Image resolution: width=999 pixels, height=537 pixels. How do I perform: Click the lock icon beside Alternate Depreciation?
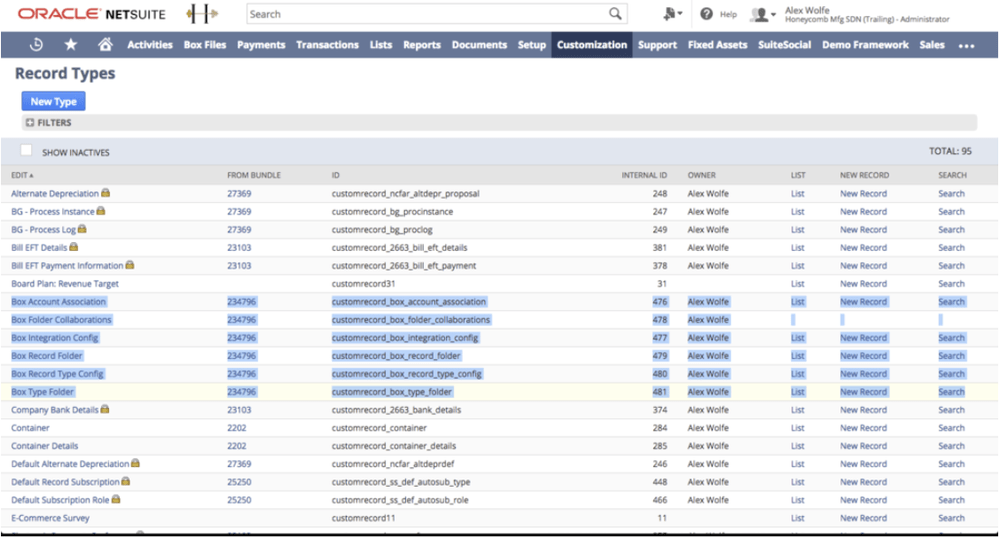coord(106,192)
